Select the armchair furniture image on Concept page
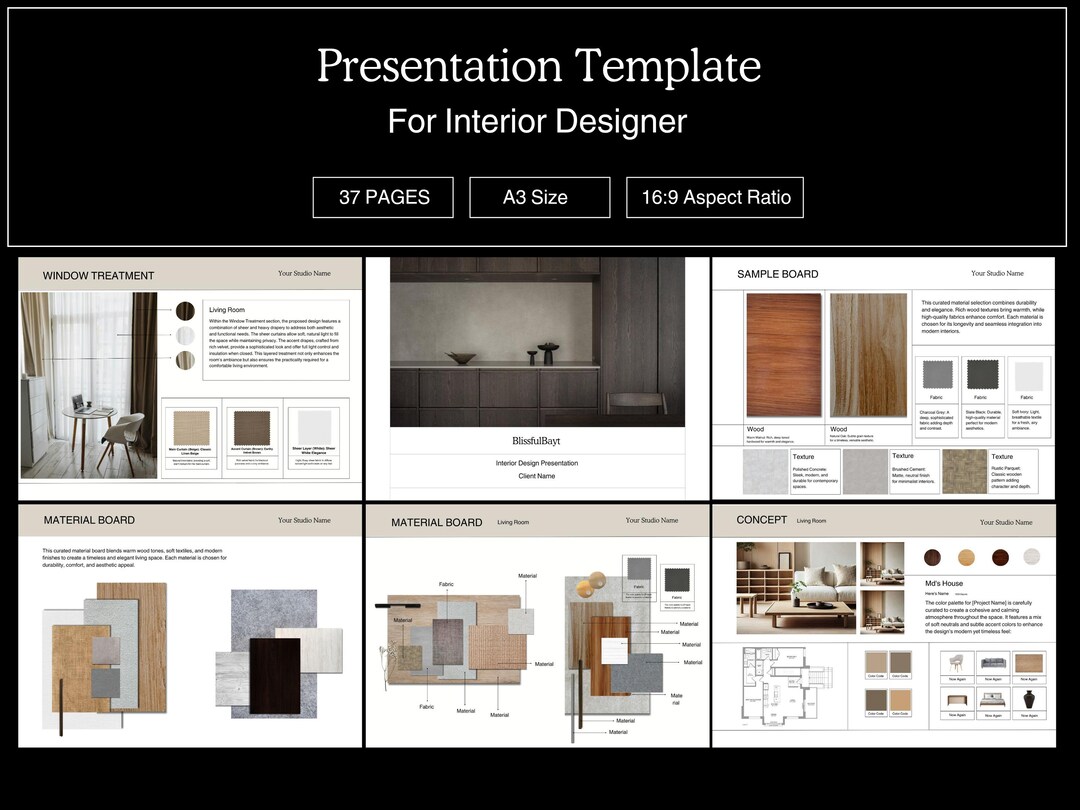Image resolution: width=1080 pixels, height=810 pixels. (x=957, y=661)
